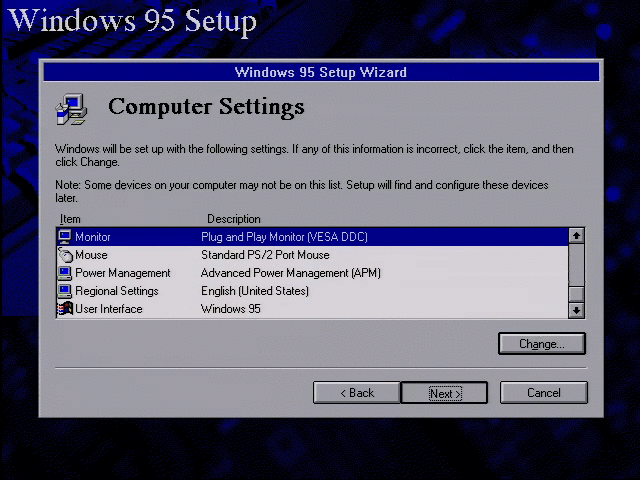Click the 'Windows 95' description cell
This screenshot has width=640, height=480.
[231, 309]
